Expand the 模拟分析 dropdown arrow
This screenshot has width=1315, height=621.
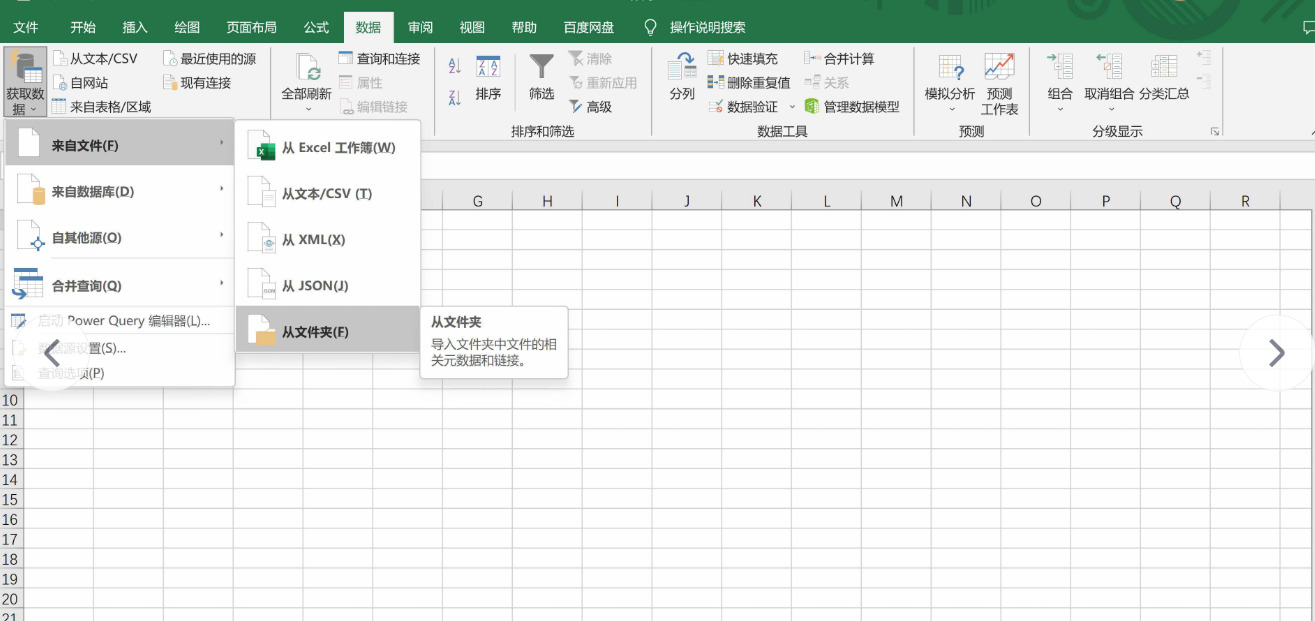point(950,109)
